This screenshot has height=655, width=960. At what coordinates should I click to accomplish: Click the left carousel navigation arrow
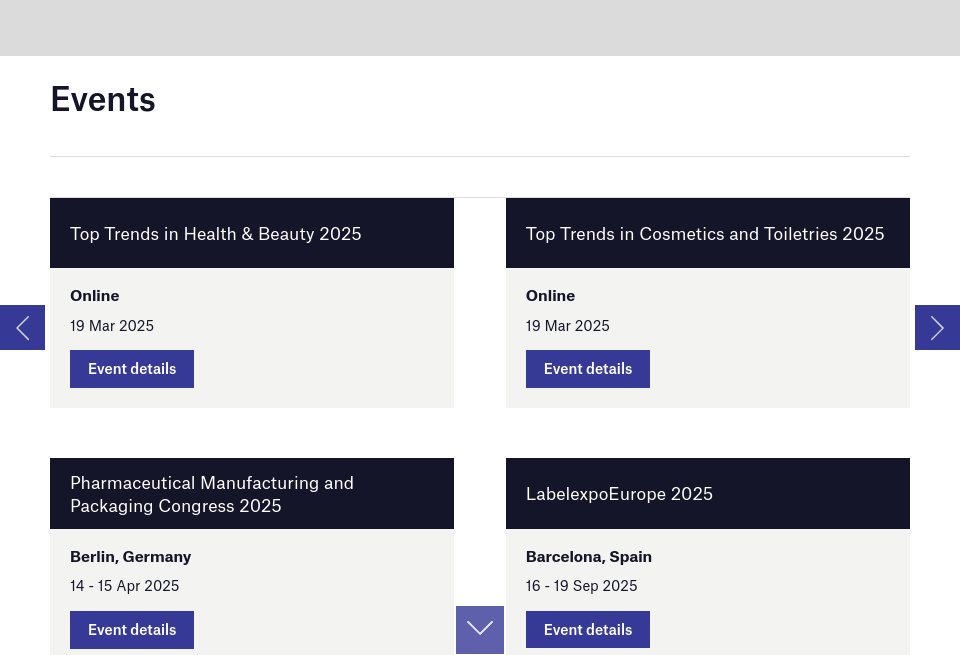click(x=22, y=327)
